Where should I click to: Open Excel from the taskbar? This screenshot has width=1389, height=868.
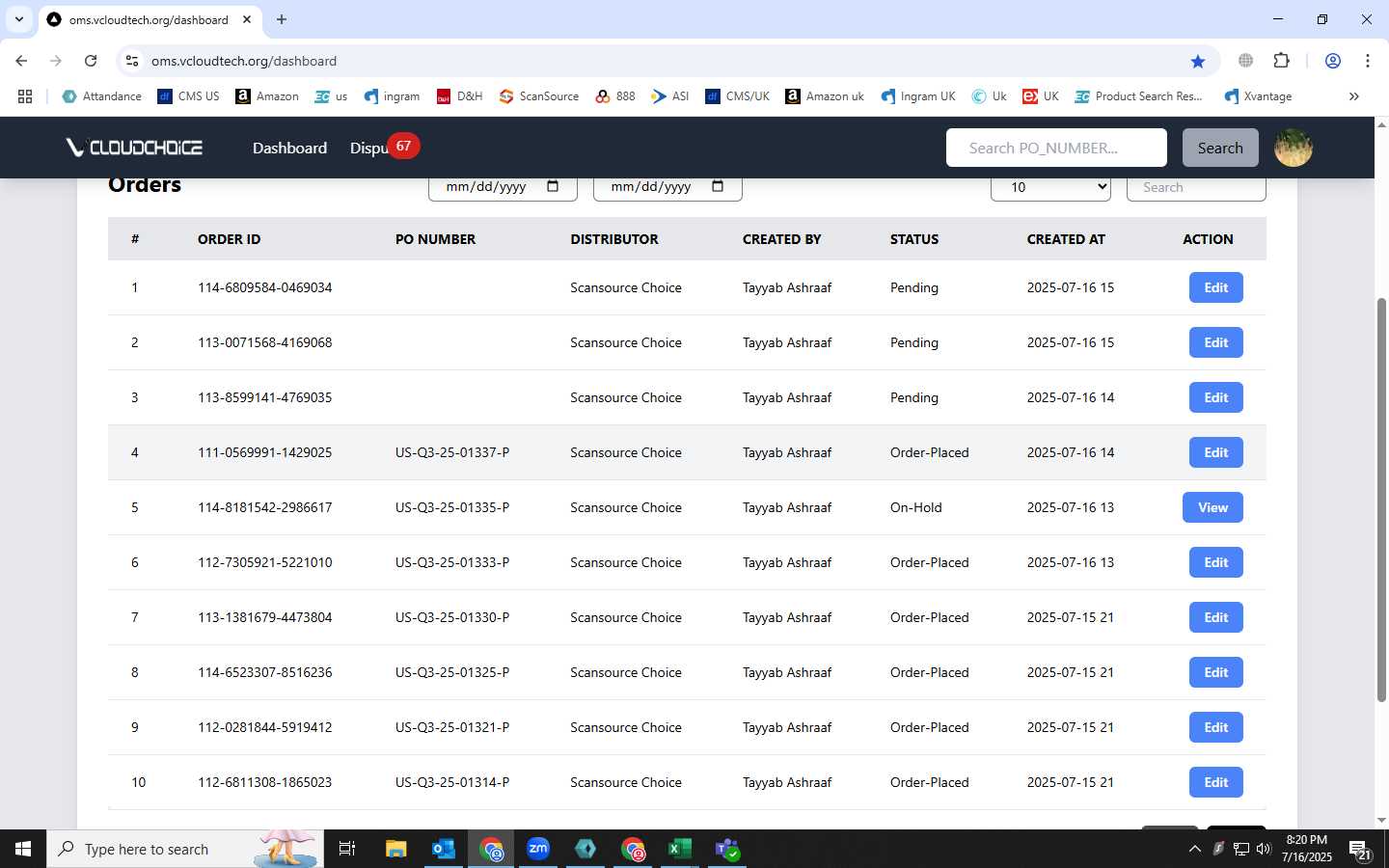[x=680, y=849]
